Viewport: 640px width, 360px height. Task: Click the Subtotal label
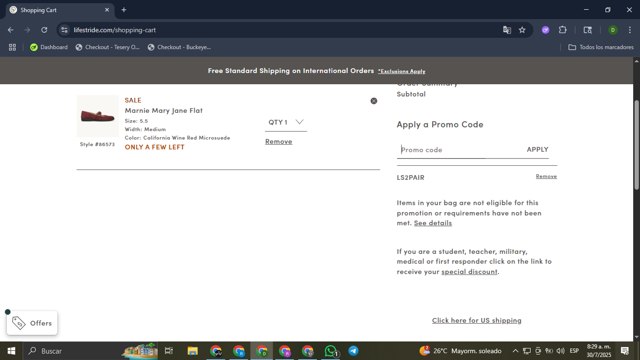[411, 94]
